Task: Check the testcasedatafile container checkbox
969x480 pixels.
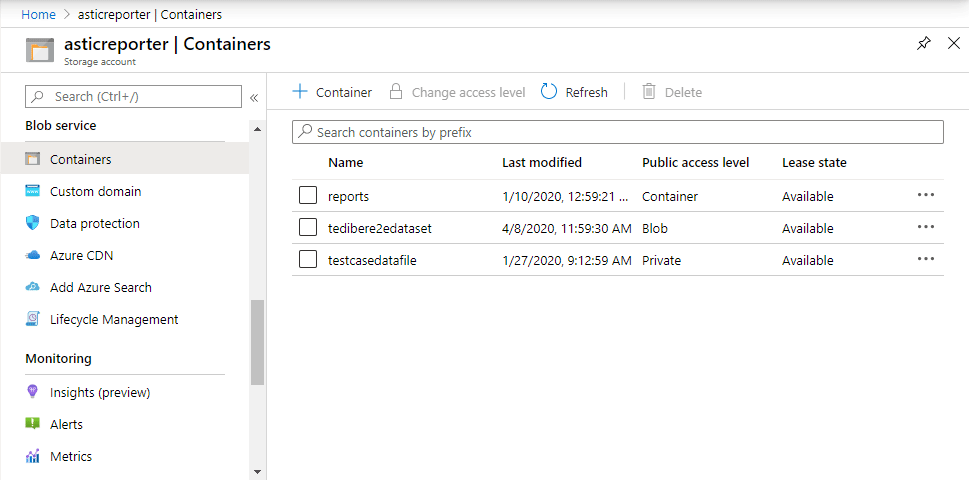Action: (308, 260)
